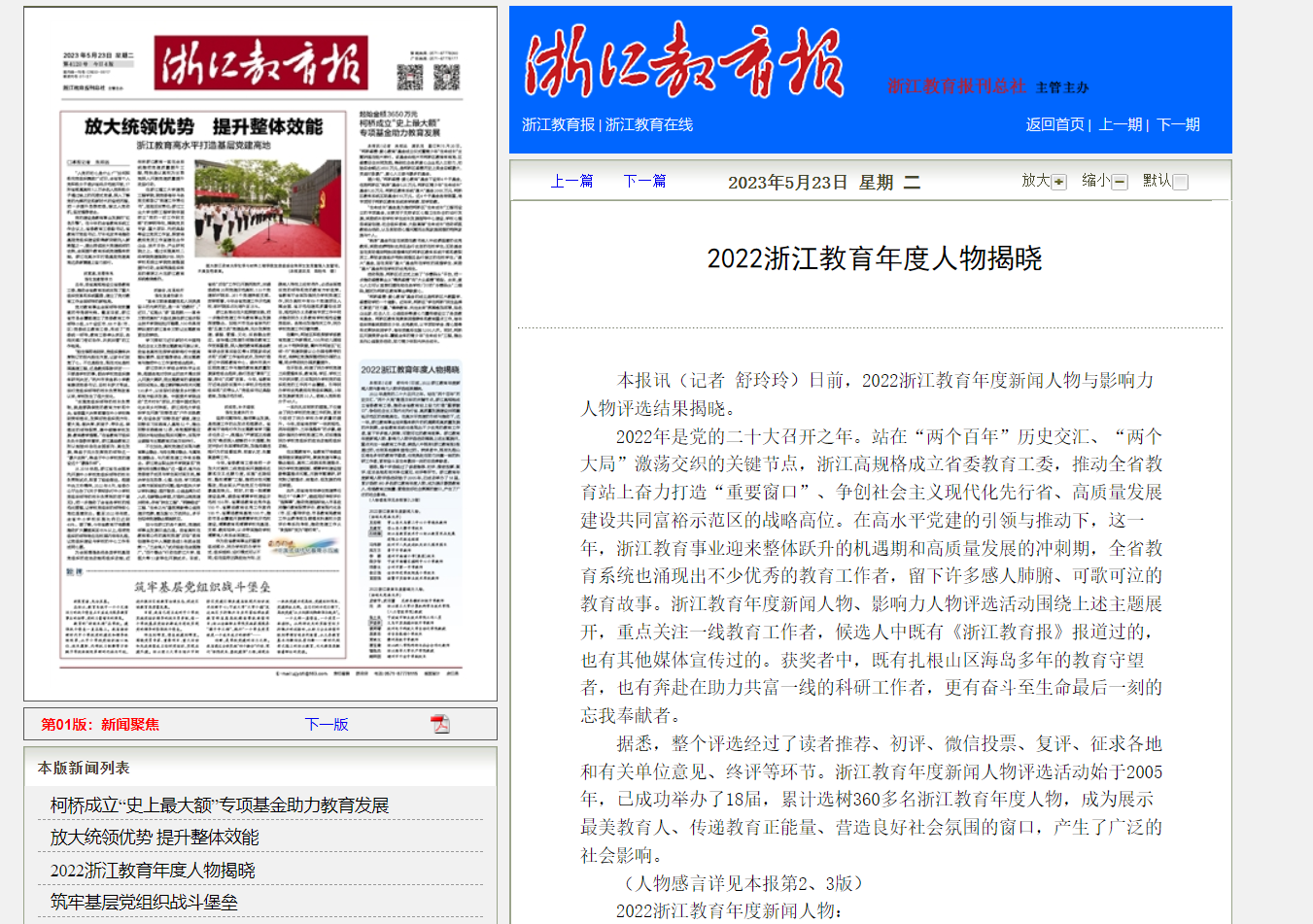Open 下一篇 article
The width and height of the screenshot is (1313, 924).
(644, 181)
